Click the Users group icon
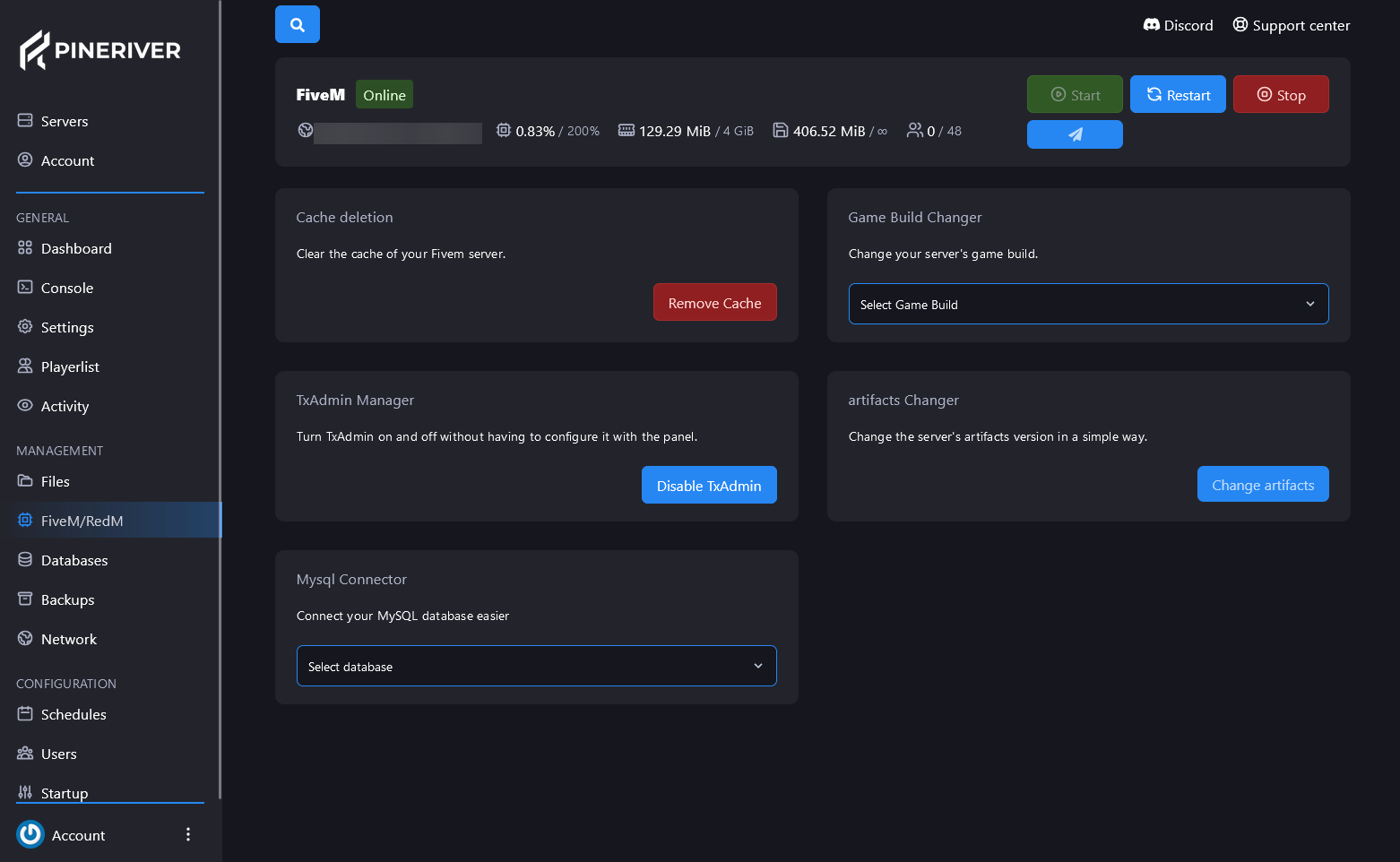 point(25,753)
